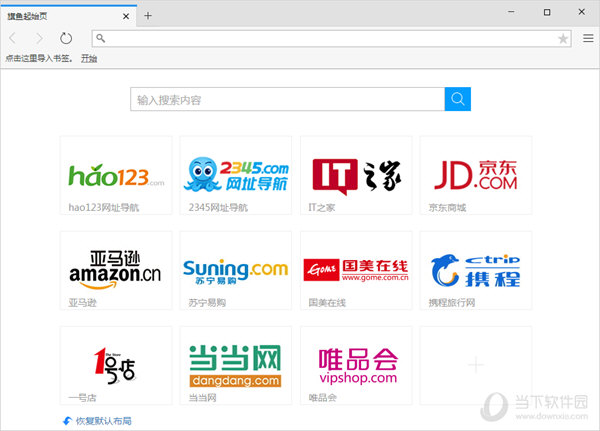Image resolution: width=600 pixels, height=431 pixels.
Task: Open the Suning.com 苏宁易购 tile
Action: (236, 270)
